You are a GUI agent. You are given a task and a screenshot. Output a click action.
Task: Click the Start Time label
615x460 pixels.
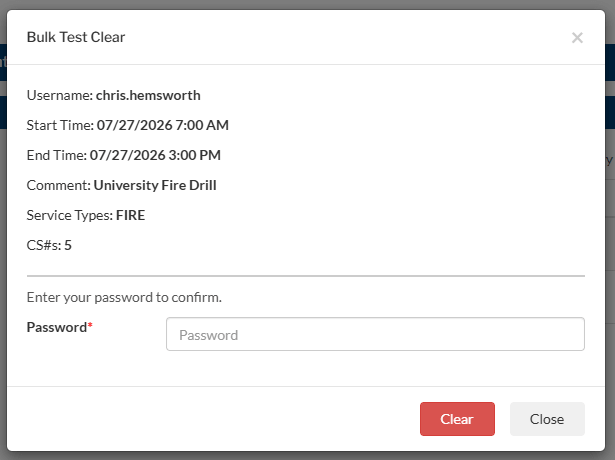click(x=60, y=125)
